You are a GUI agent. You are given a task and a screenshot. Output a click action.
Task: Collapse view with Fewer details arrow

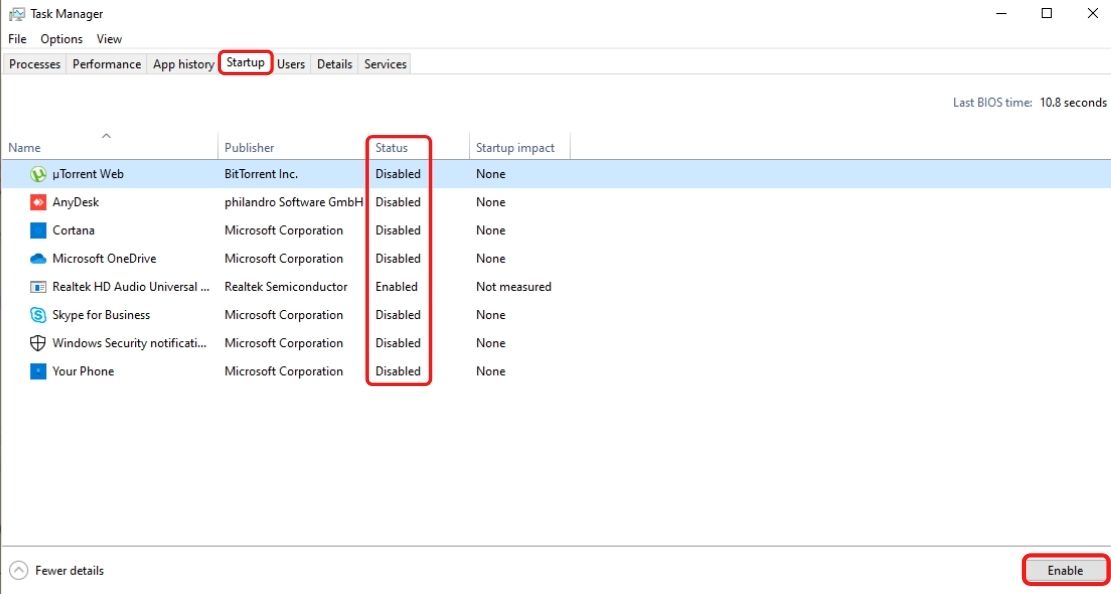18,571
